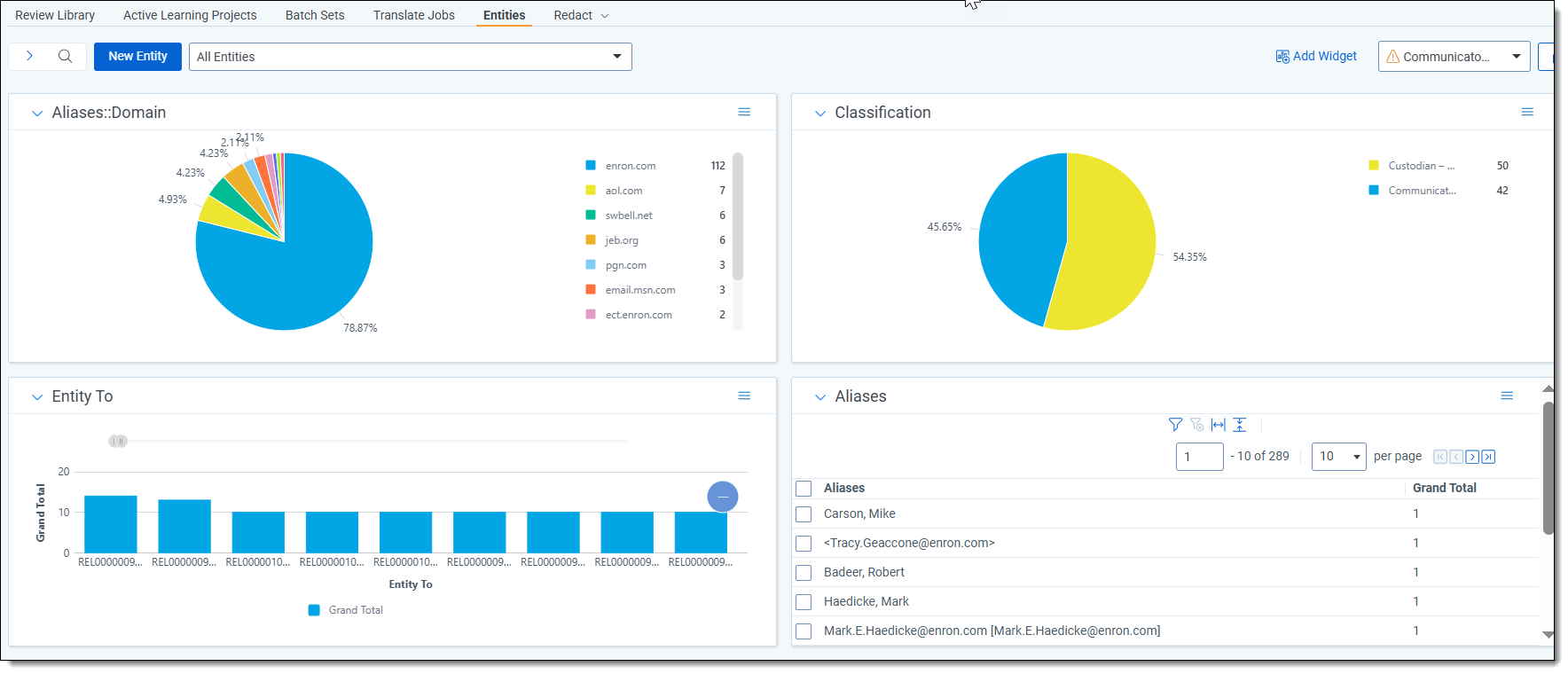Screen dimensions: 1568x674
Task: Open the Entity To widget menu icon
Action: coord(744,396)
